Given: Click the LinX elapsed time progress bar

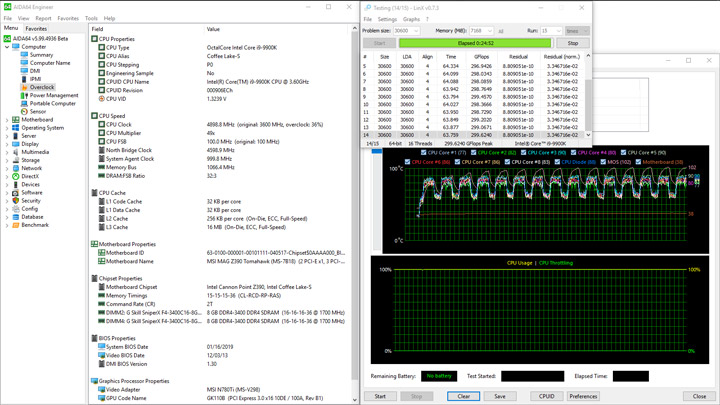Looking at the screenshot, I should (475, 43).
